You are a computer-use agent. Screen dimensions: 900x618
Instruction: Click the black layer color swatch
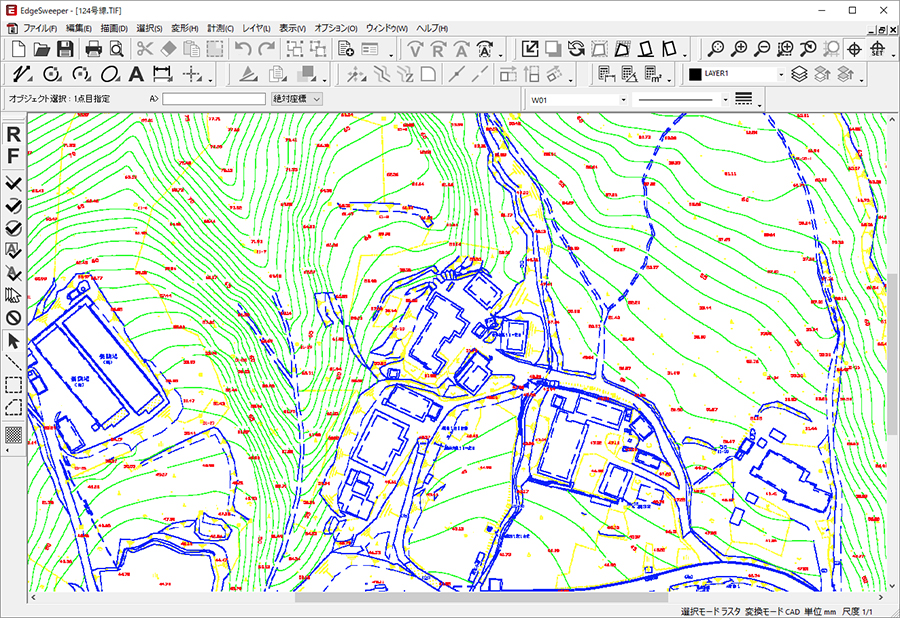pyautogui.click(x=695, y=74)
